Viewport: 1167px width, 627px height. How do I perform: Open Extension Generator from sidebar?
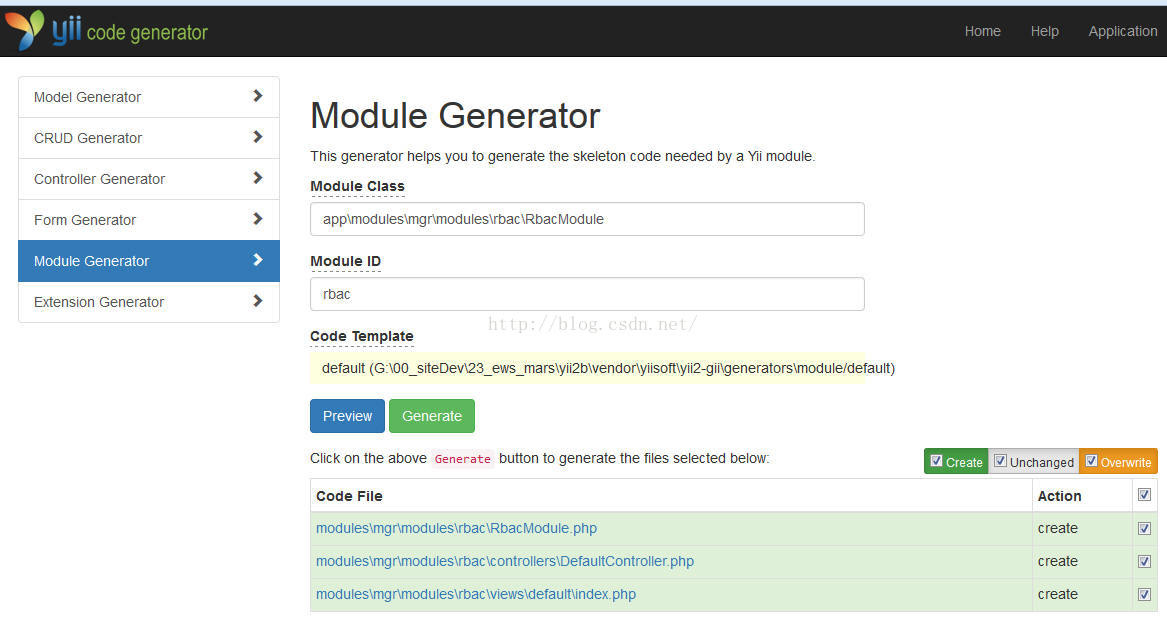point(149,302)
